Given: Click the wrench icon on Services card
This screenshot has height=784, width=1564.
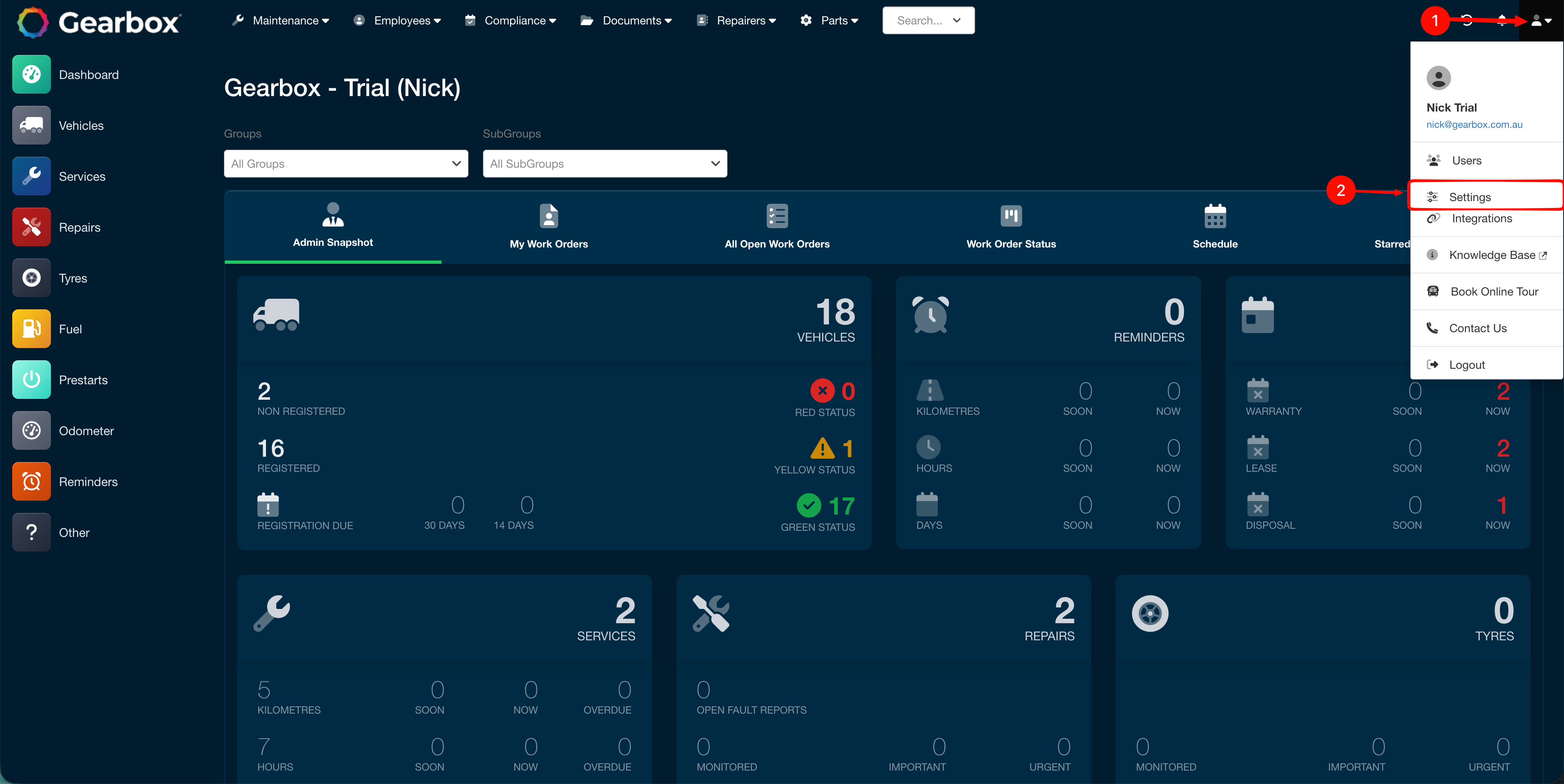Looking at the screenshot, I should (x=271, y=613).
